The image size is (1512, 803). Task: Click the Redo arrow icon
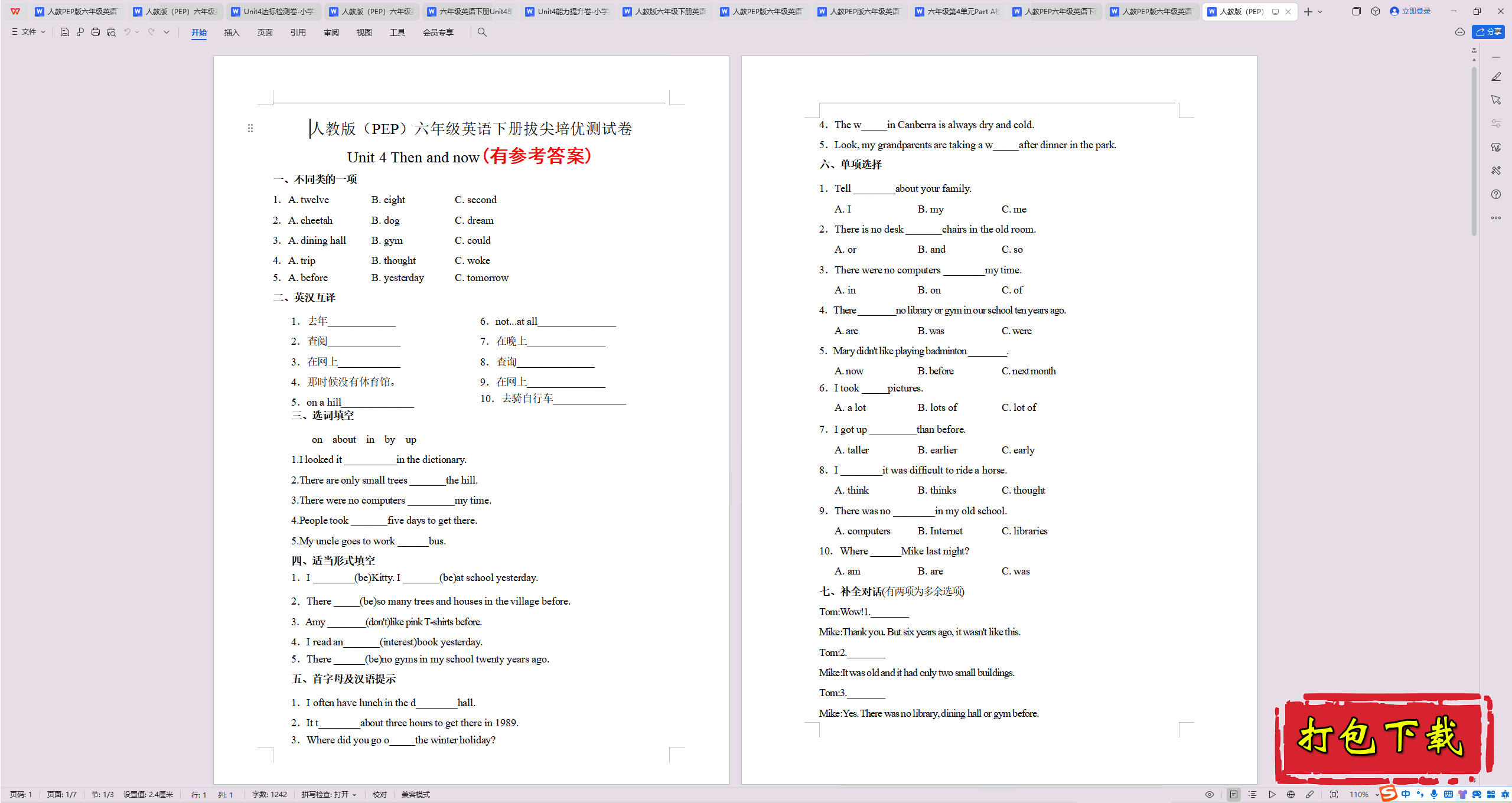(x=151, y=32)
